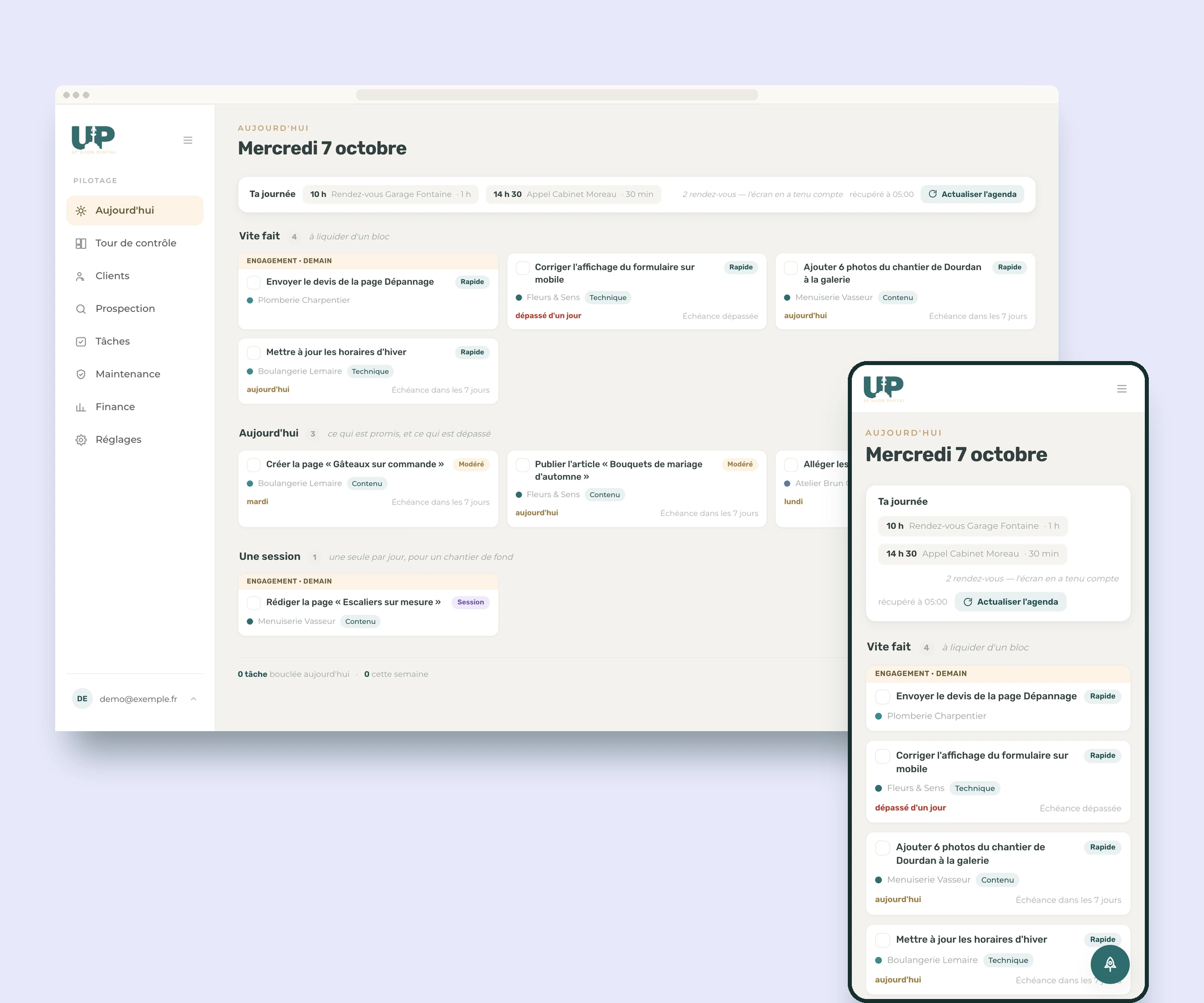Image resolution: width=1204 pixels, height=1003 pixels.
Task: Click the '14 h 30 Appel Cabinet Moreau' desktop chip
Action: pyautogui.click(x=573, y=194)
